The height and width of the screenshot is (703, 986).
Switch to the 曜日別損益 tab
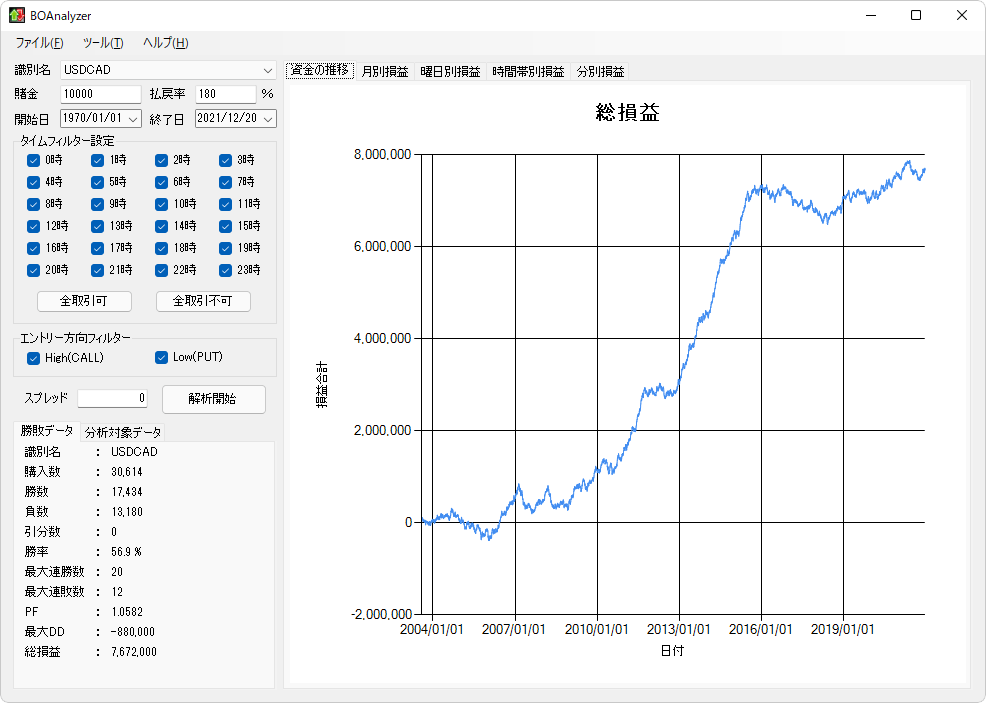(x=450, y=72)
